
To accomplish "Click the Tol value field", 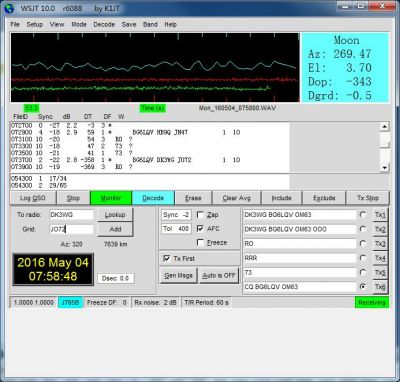I will point(176,229).
